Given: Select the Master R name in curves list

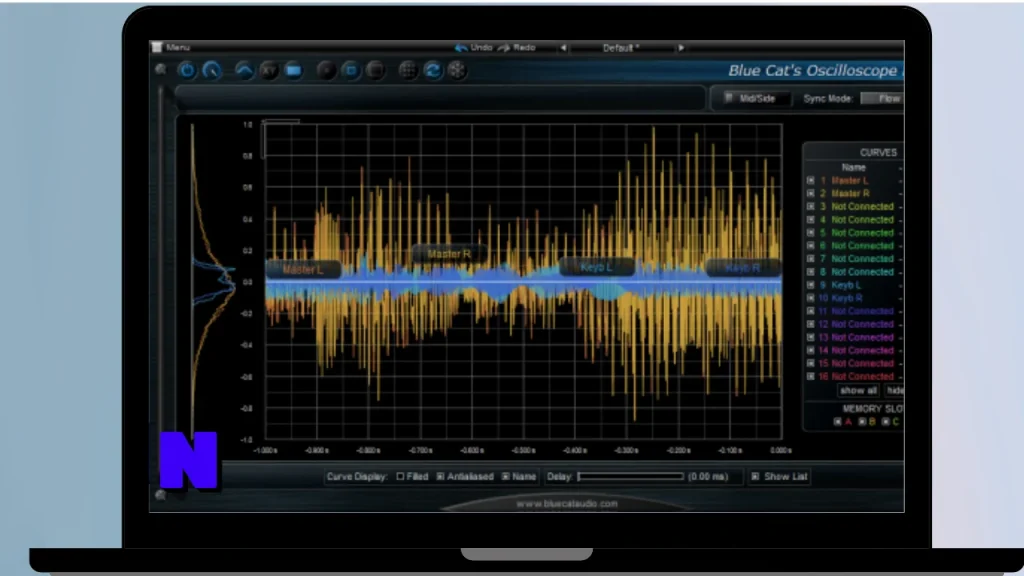Looking at the screenshot, I should [850, 193].
